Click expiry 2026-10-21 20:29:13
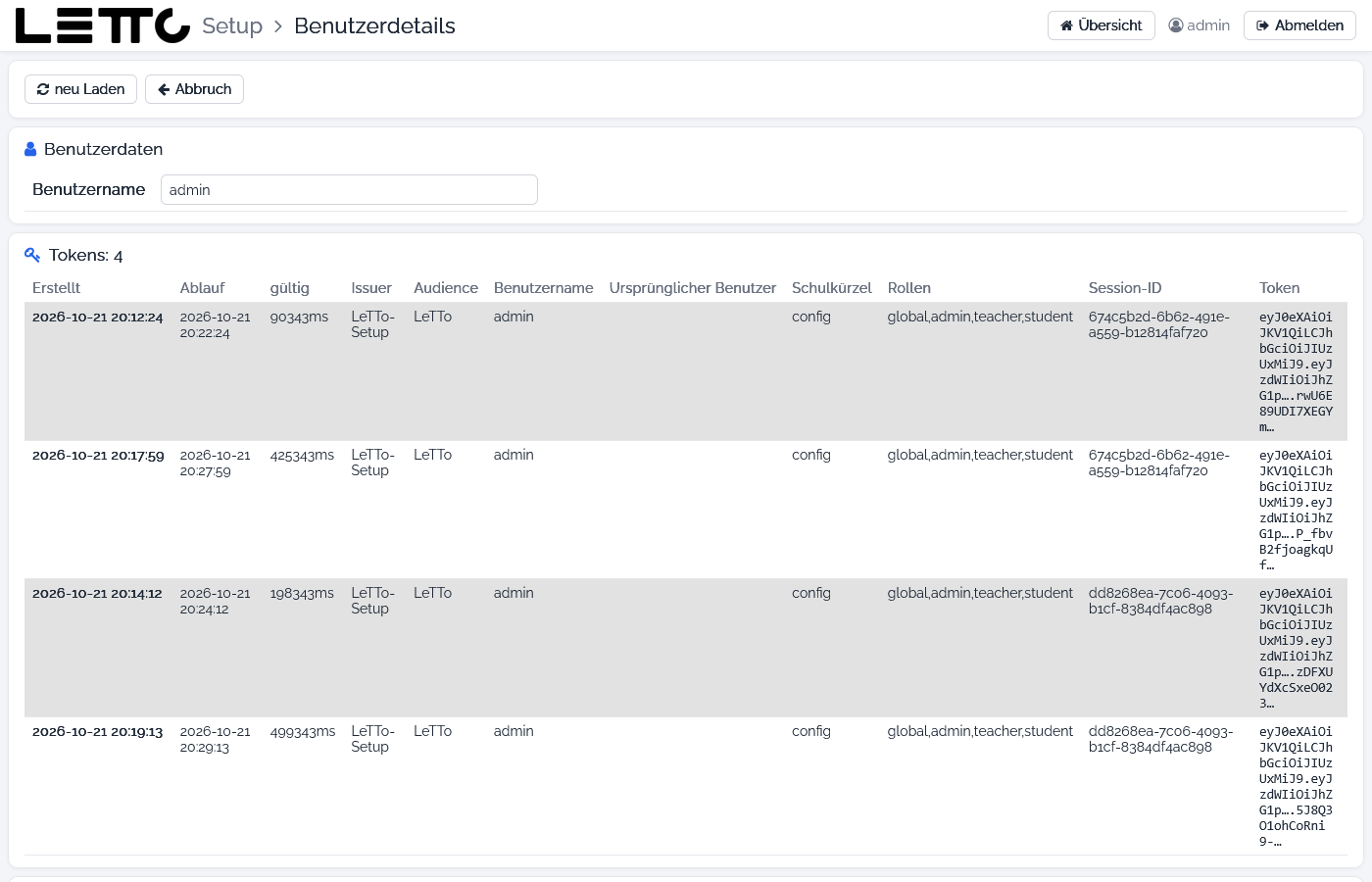 coord(216,740)
